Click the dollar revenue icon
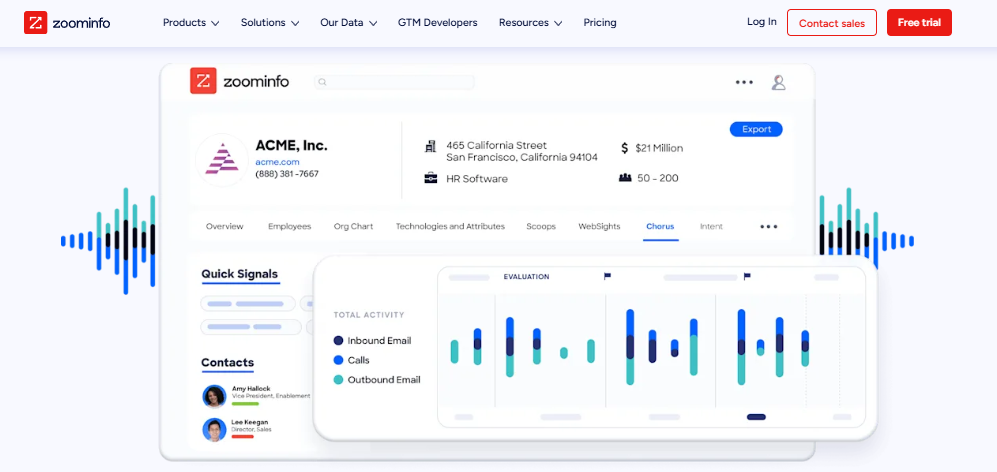The width and height of the screenshot is (997, 472). [x=624, y=148]
